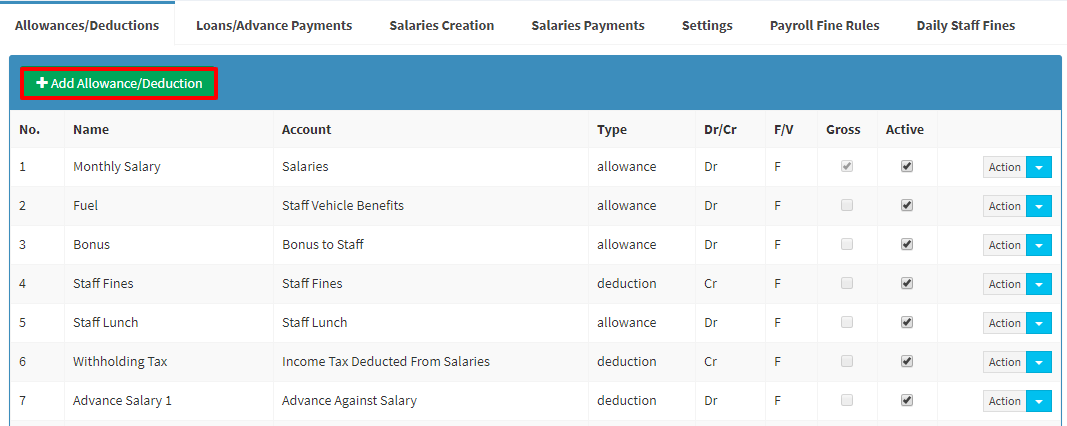Open the Salaries Payments tab
The width and height of the screenshot is (1067, 426).
pos(588,26)
